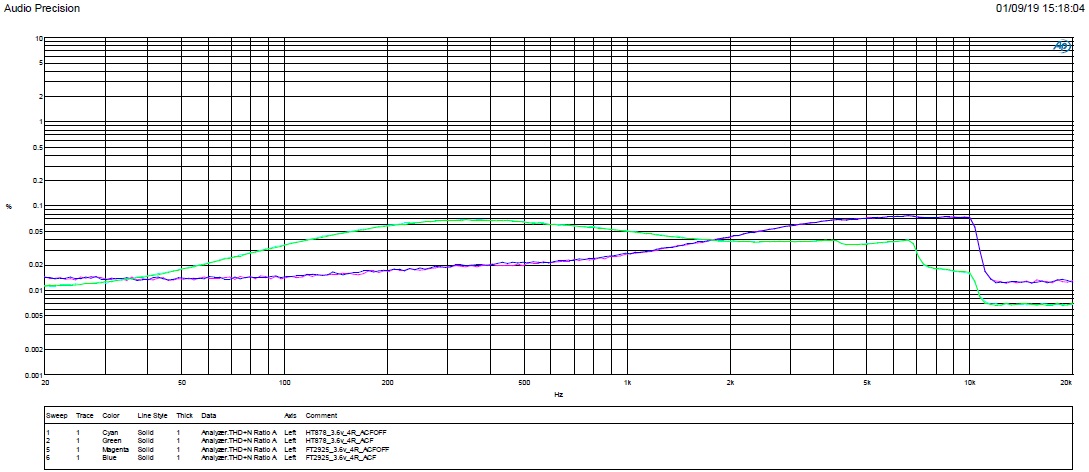Click the Color column header

click(110, 415)
